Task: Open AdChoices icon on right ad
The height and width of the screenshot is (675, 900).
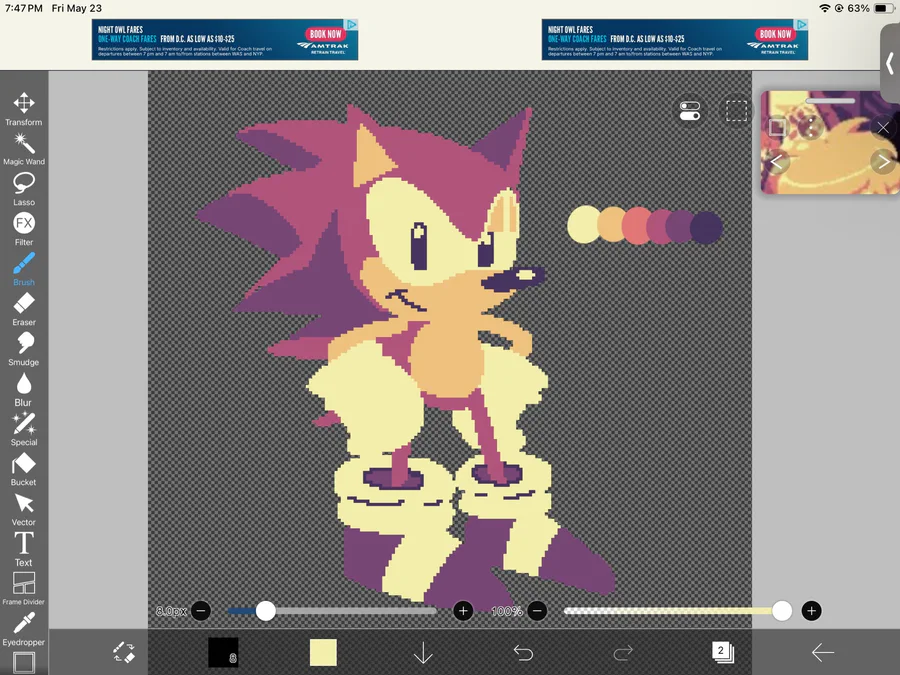Action: (802, 25)
